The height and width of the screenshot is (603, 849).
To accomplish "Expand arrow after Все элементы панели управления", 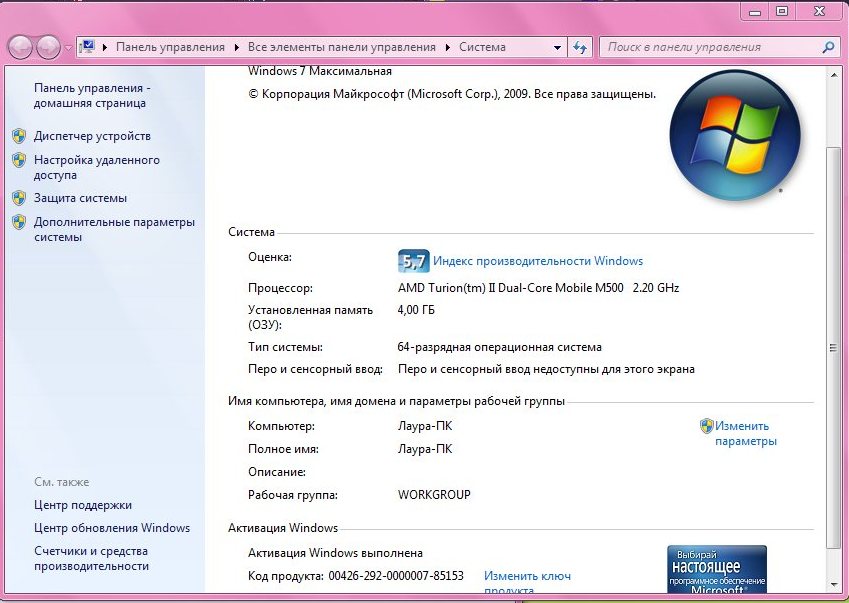I will click(x=448, y=48).
